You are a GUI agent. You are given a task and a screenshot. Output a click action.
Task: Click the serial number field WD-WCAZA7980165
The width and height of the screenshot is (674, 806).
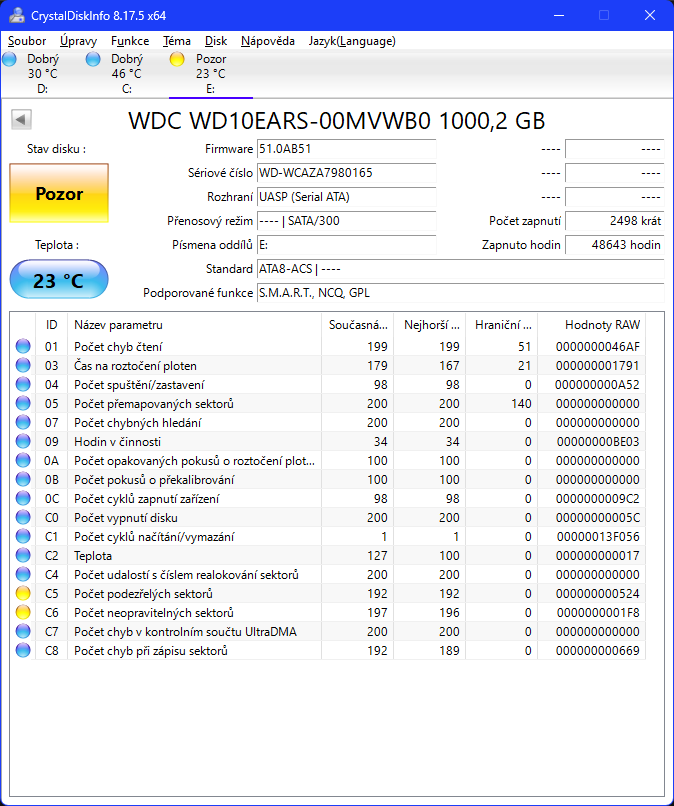click(x=347, y=173)
